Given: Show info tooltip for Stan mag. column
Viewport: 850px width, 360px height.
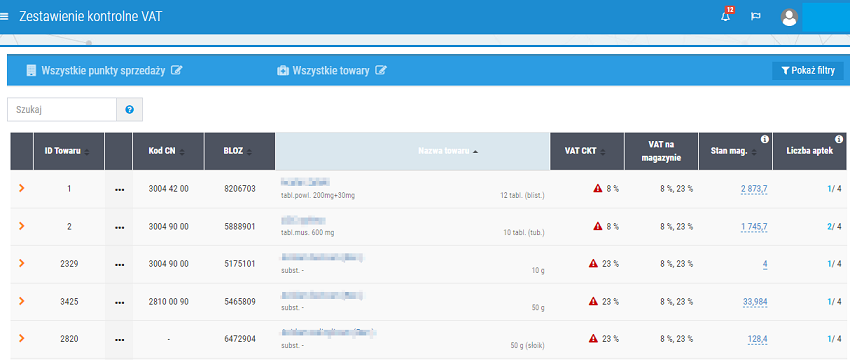Looking at the screenshot, I should 765,139.
